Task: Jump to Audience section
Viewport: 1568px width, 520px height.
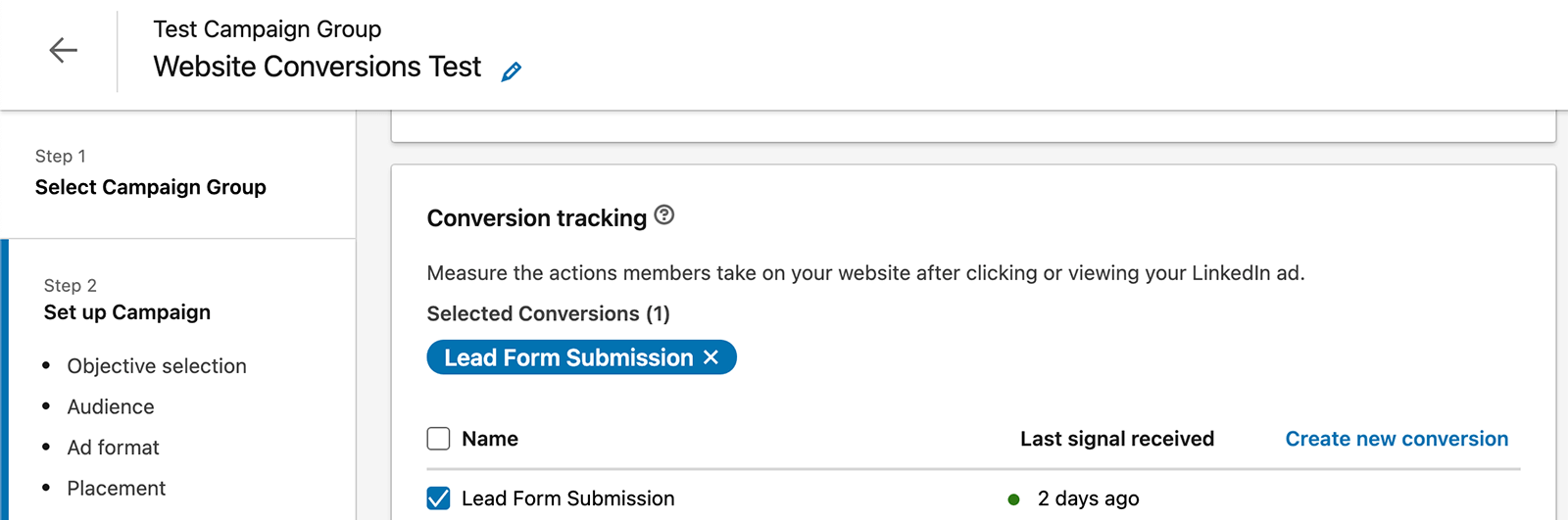Action: click(x=111, y=406)
